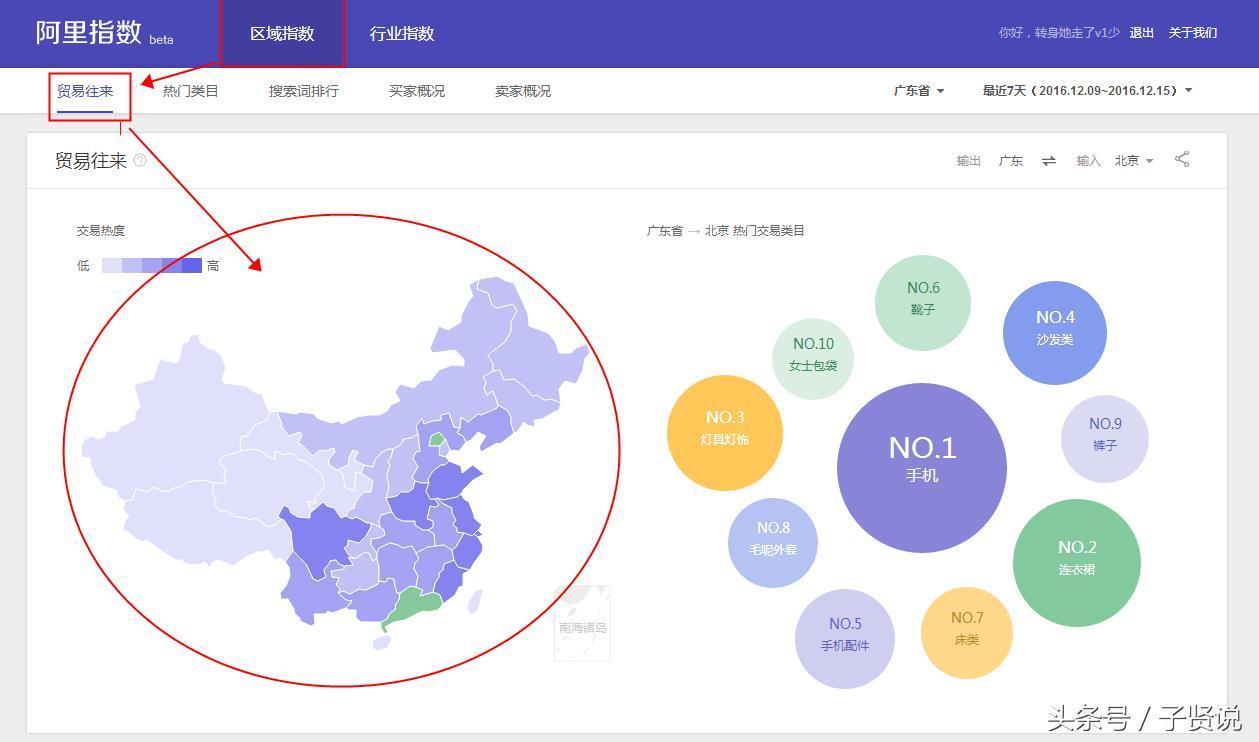The image size is (1259, 742).
Task: Open the 行业指数 tab
Action: click(402, 33)
